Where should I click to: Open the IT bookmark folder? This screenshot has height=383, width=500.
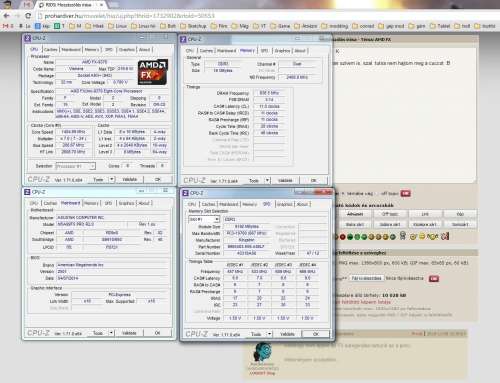259,26
